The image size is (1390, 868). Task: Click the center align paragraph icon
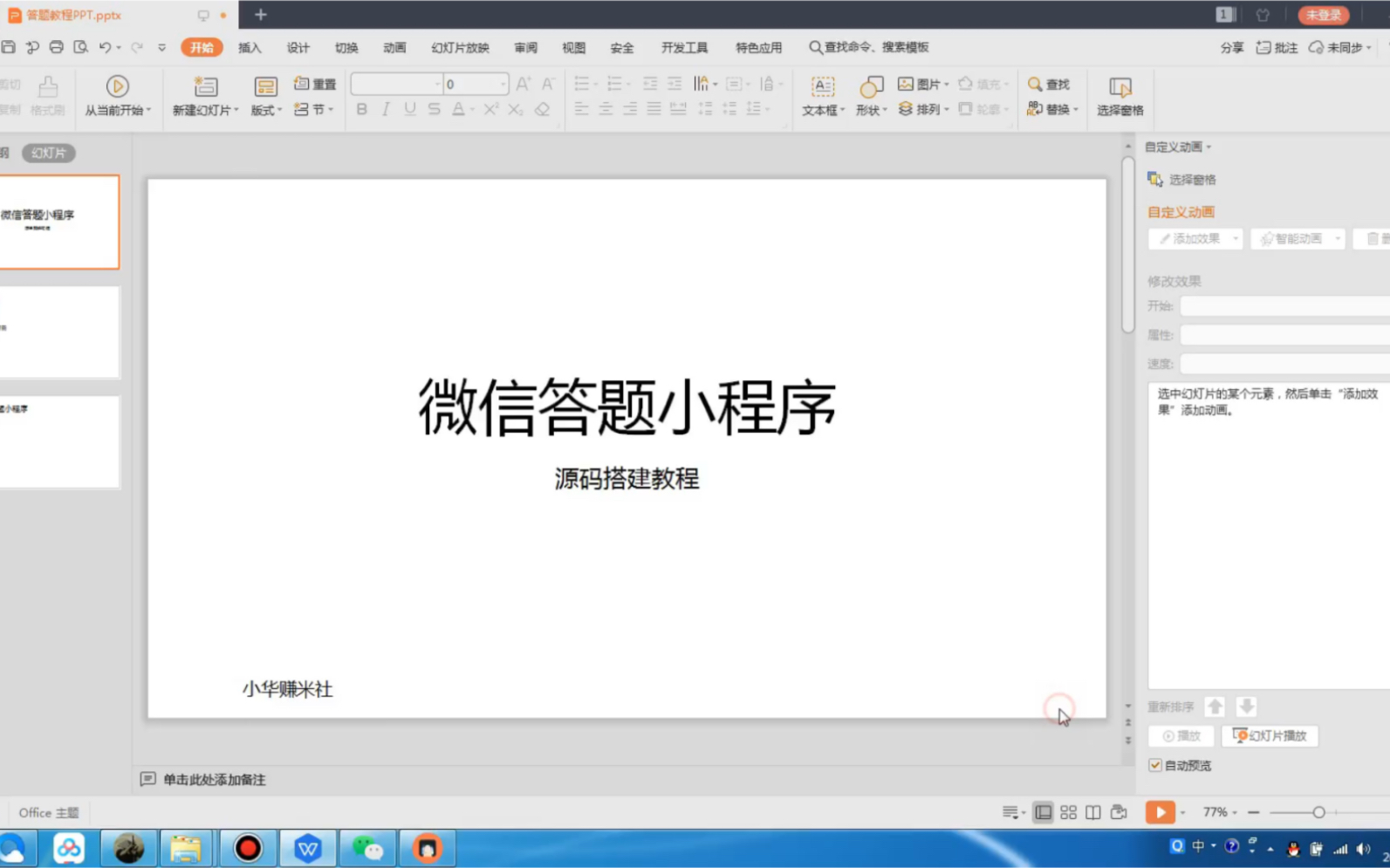point(606,108)
